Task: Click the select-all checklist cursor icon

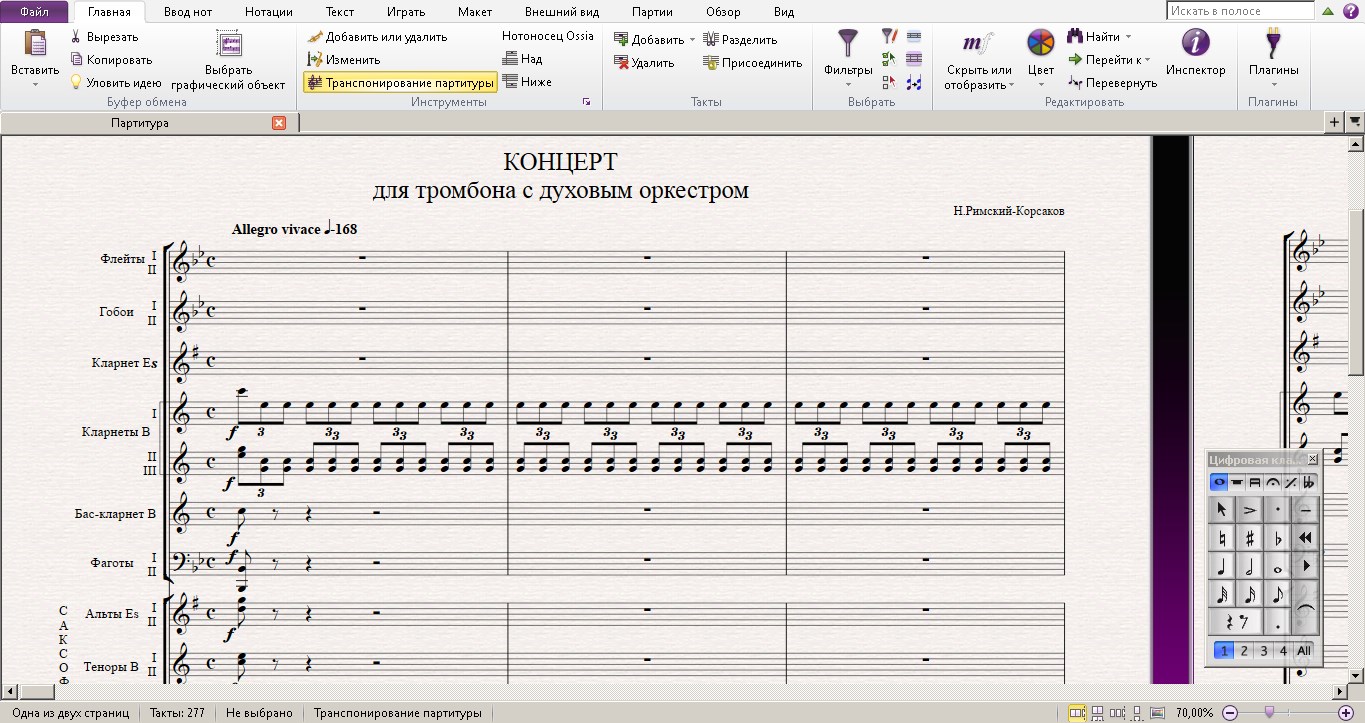Action: click(889, 60)
